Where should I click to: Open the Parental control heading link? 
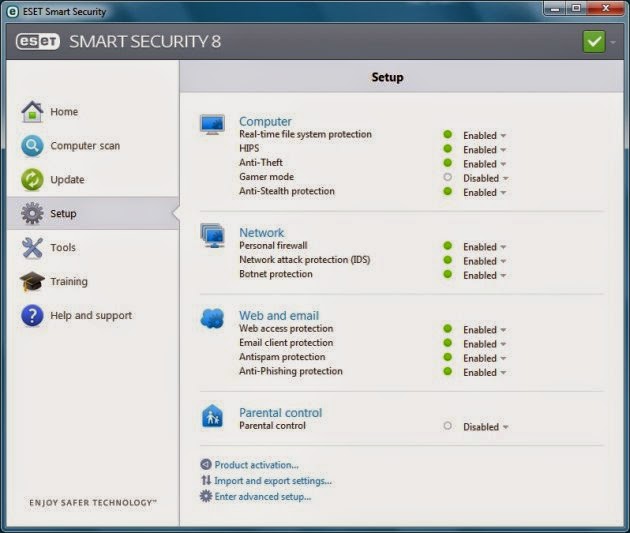(280, 413)
